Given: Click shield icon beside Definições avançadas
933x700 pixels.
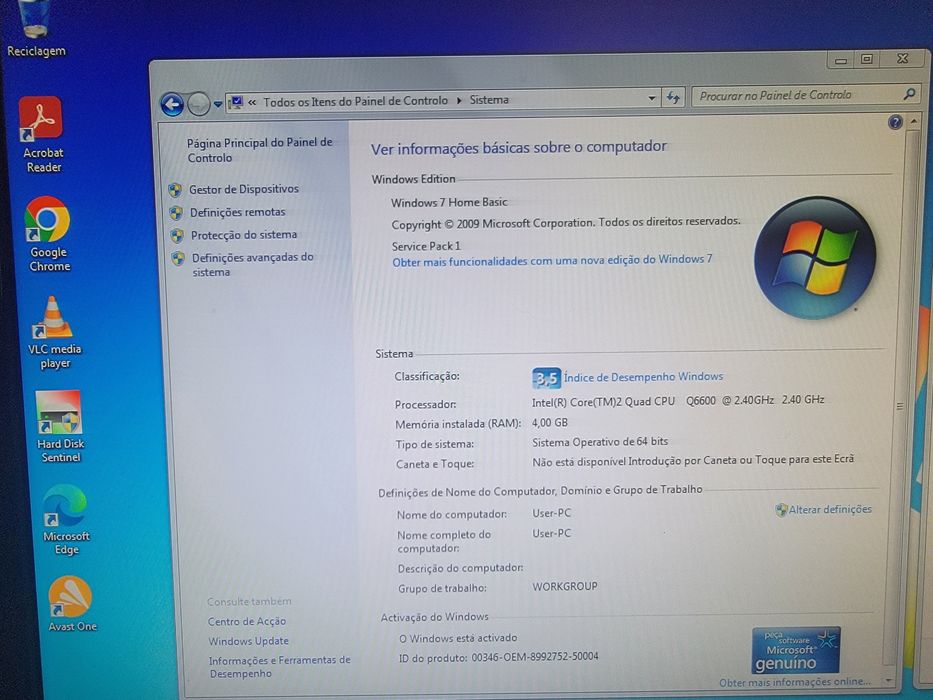Looking at the screenshot, I should (178, 258).
